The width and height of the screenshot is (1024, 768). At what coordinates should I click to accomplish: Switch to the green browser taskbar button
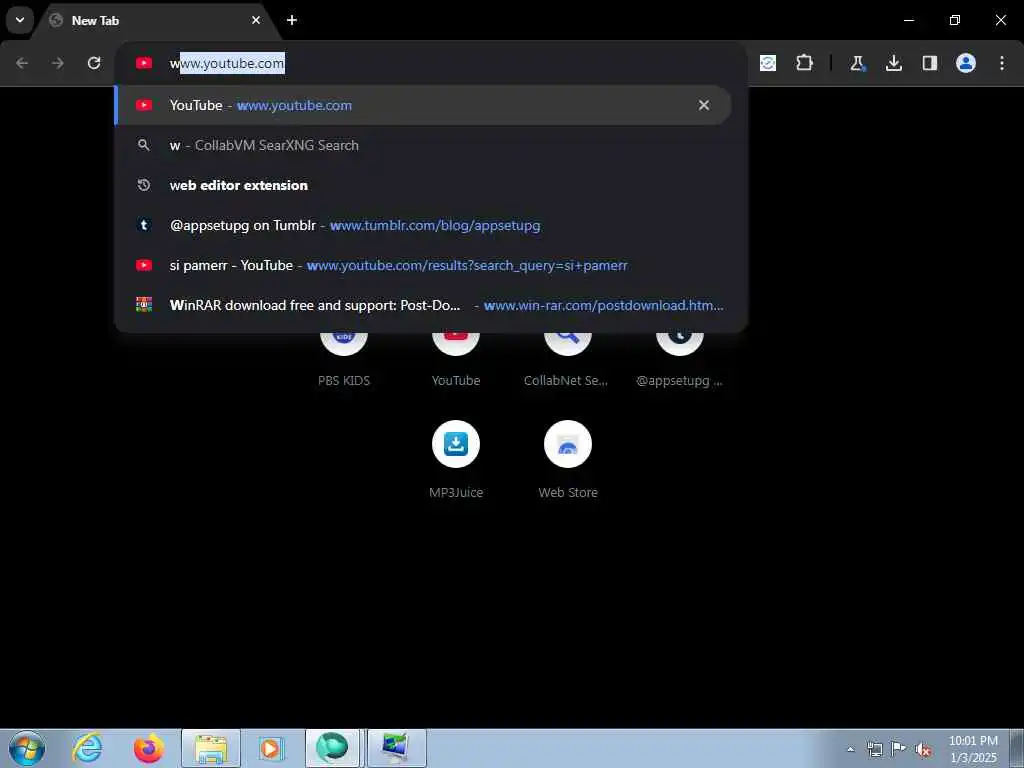(332, 748)
